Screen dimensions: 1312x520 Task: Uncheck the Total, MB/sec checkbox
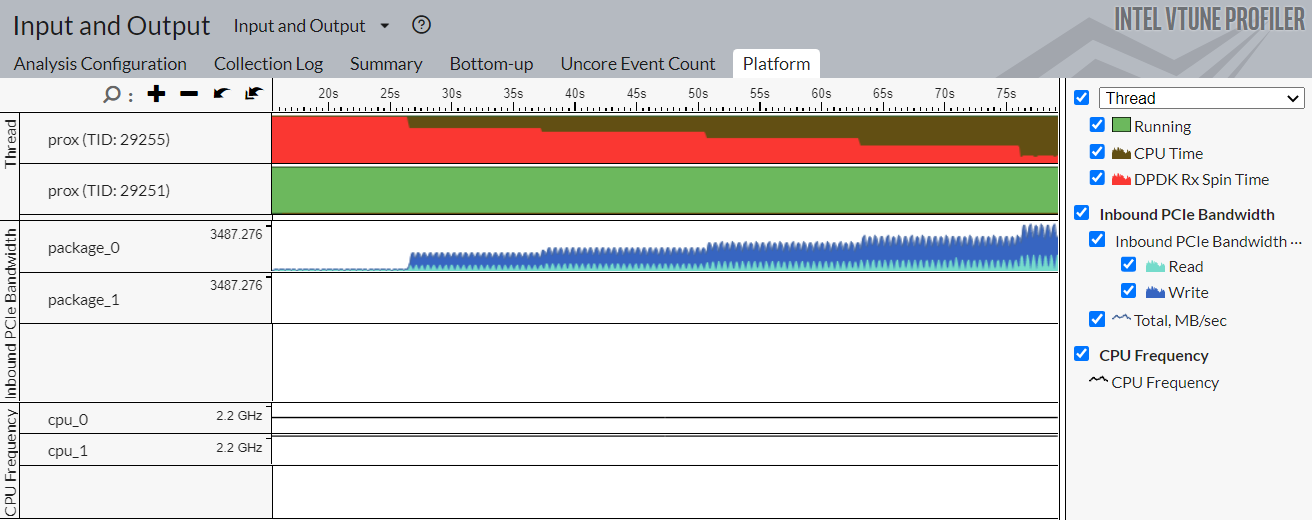(1097, 319)
